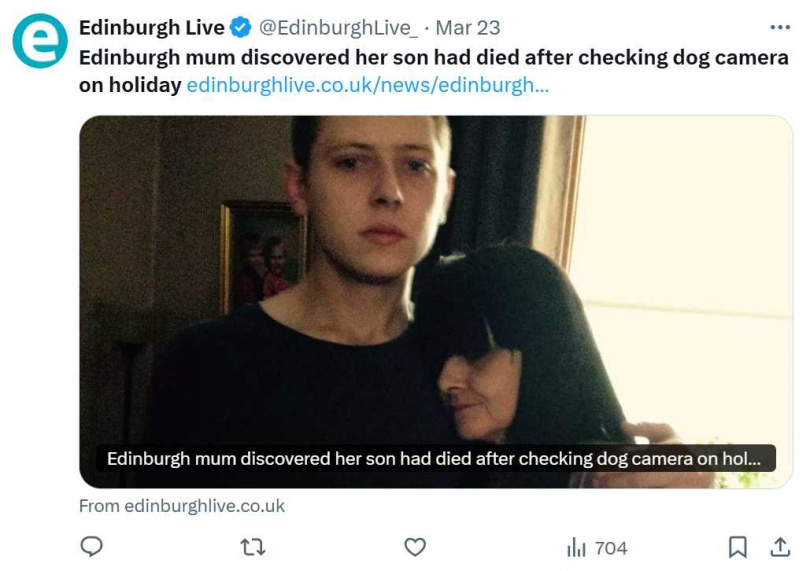This screenshot has height=571, width=810.
Task: Repost this tweet with the arrows icon
Action: pyautogui.click(x=253, y=546)
